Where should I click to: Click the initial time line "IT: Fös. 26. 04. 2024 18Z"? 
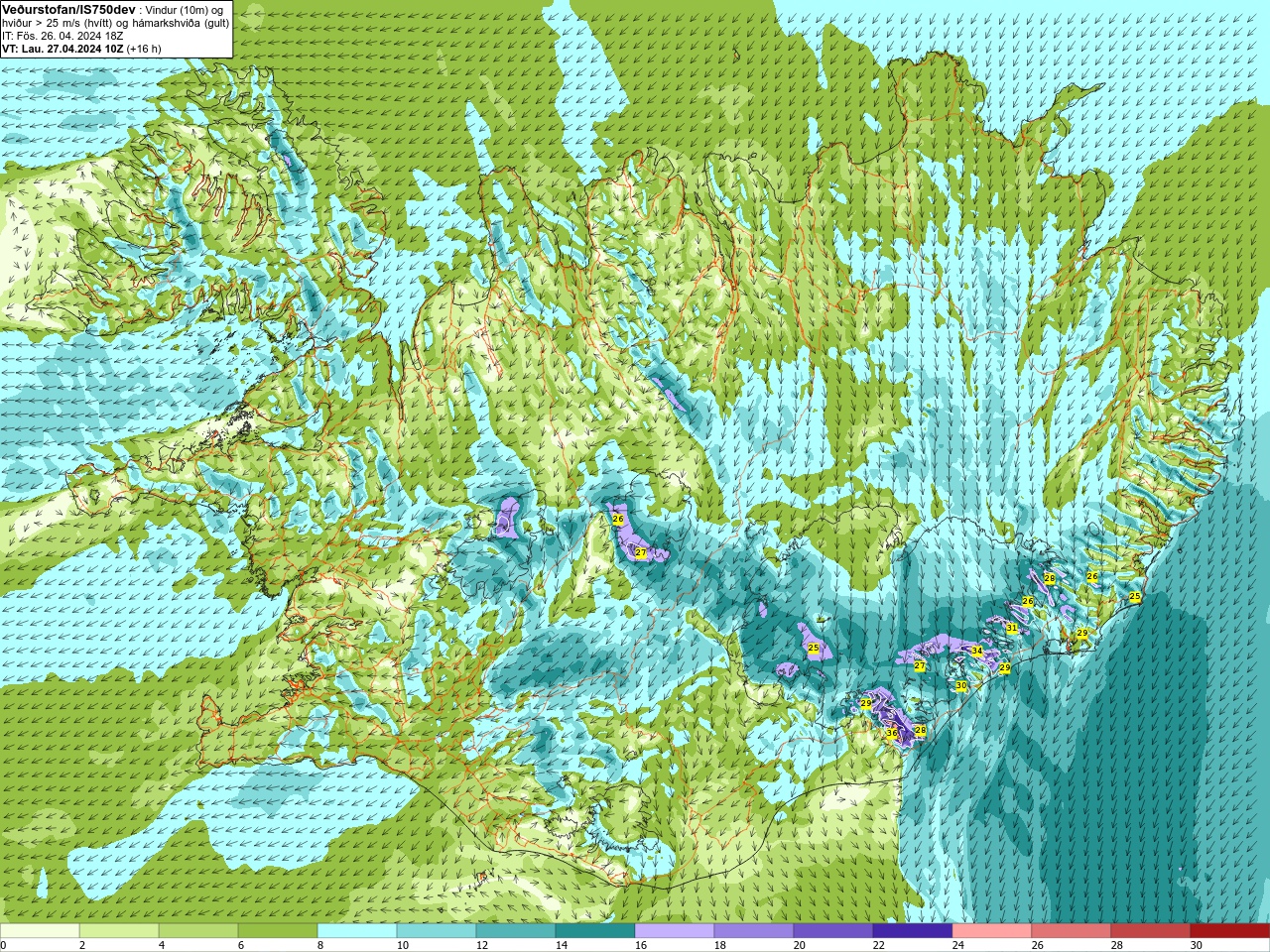(63, 36)
